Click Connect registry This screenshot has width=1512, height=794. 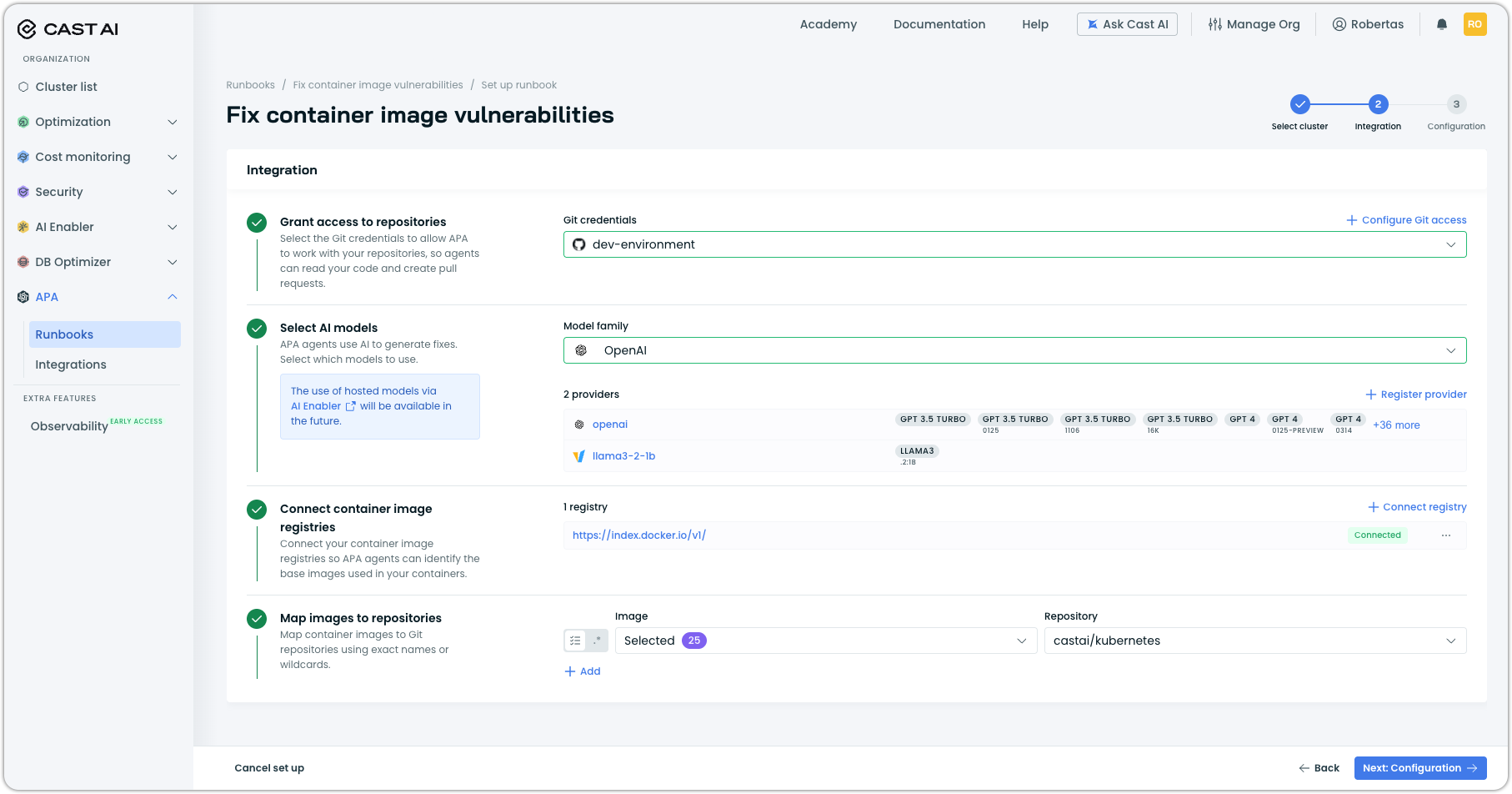[1417, 507]
